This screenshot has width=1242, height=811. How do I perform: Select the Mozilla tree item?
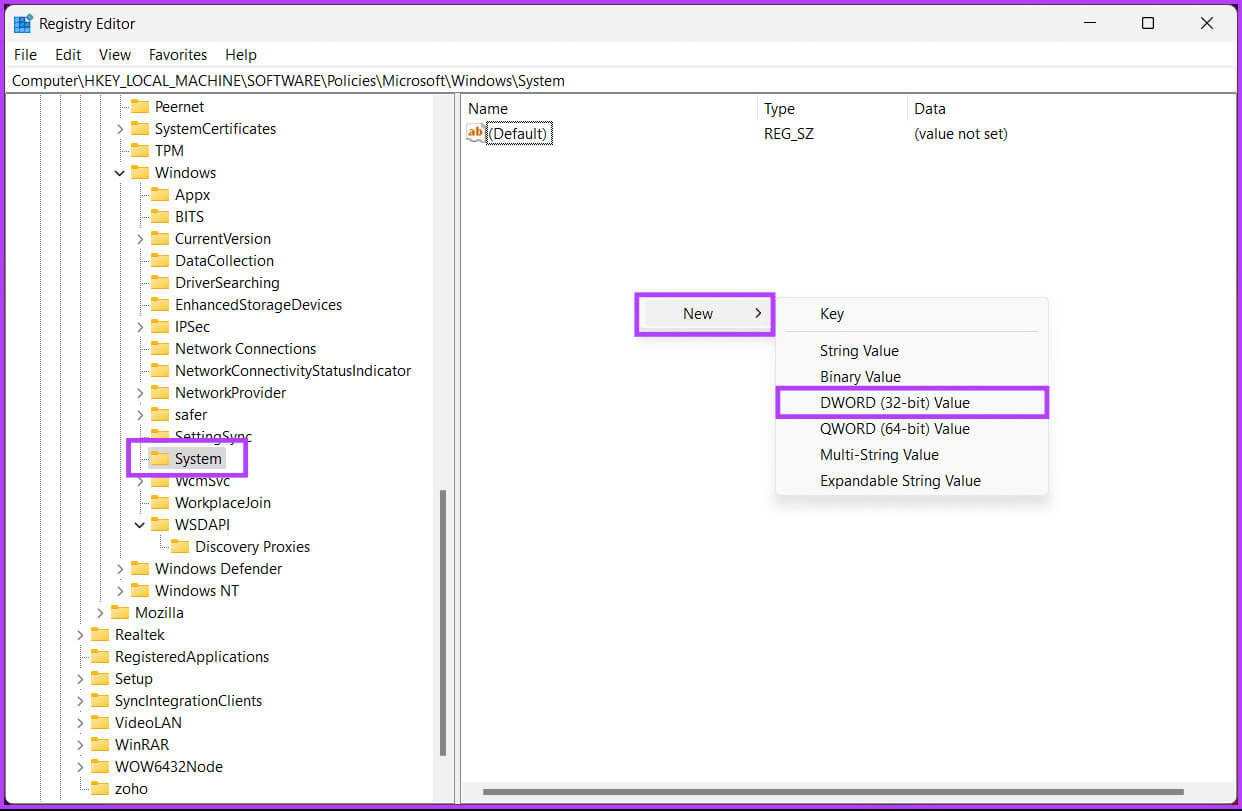click(159, 613)
